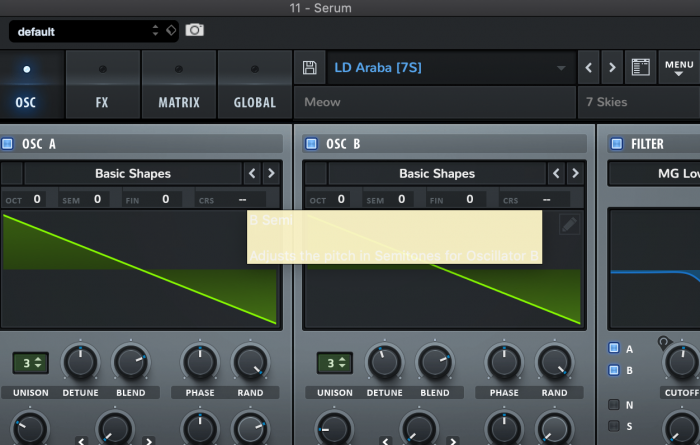Select previous wavetable for OSC A
The width and height of the screenshot is (700, 445).
(252, 173)
